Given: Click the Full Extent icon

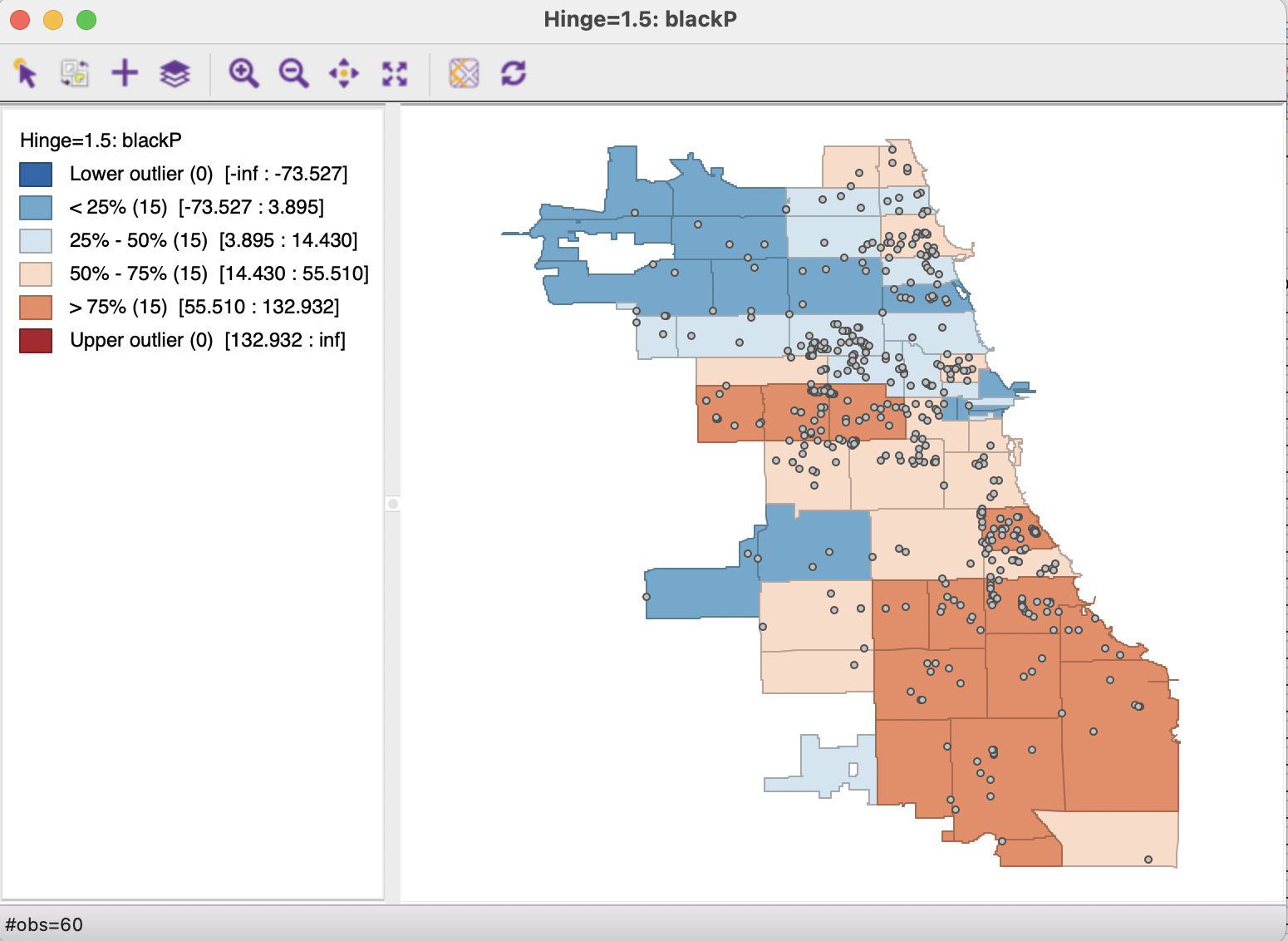Looking at the screenshot, I should (x=395, y=73).
